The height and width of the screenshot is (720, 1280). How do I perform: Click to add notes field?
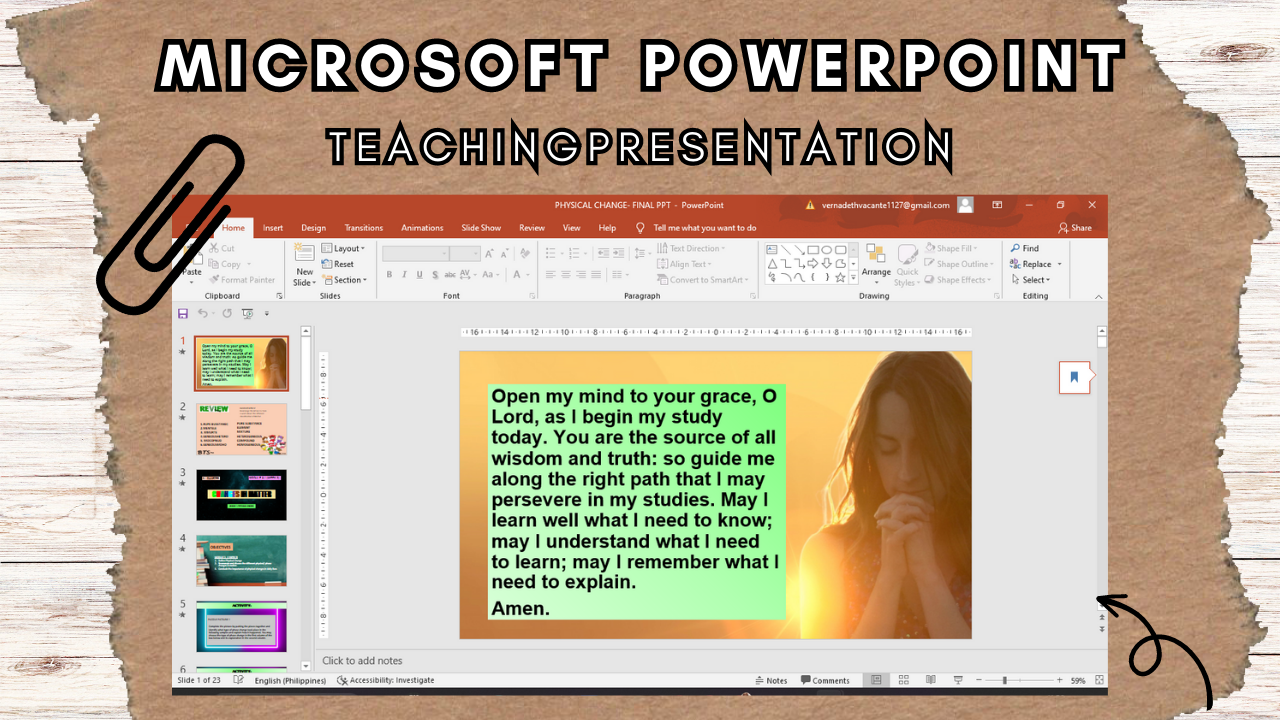(362, 660)
